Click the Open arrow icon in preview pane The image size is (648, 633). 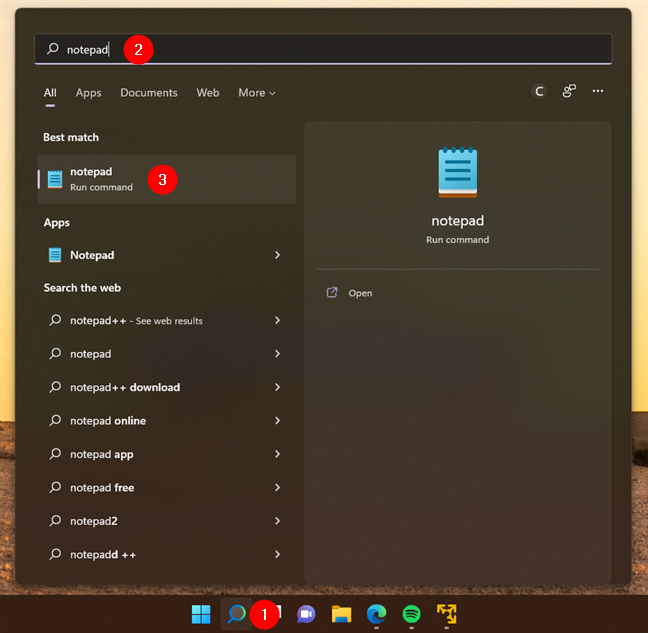pos(332,293)
